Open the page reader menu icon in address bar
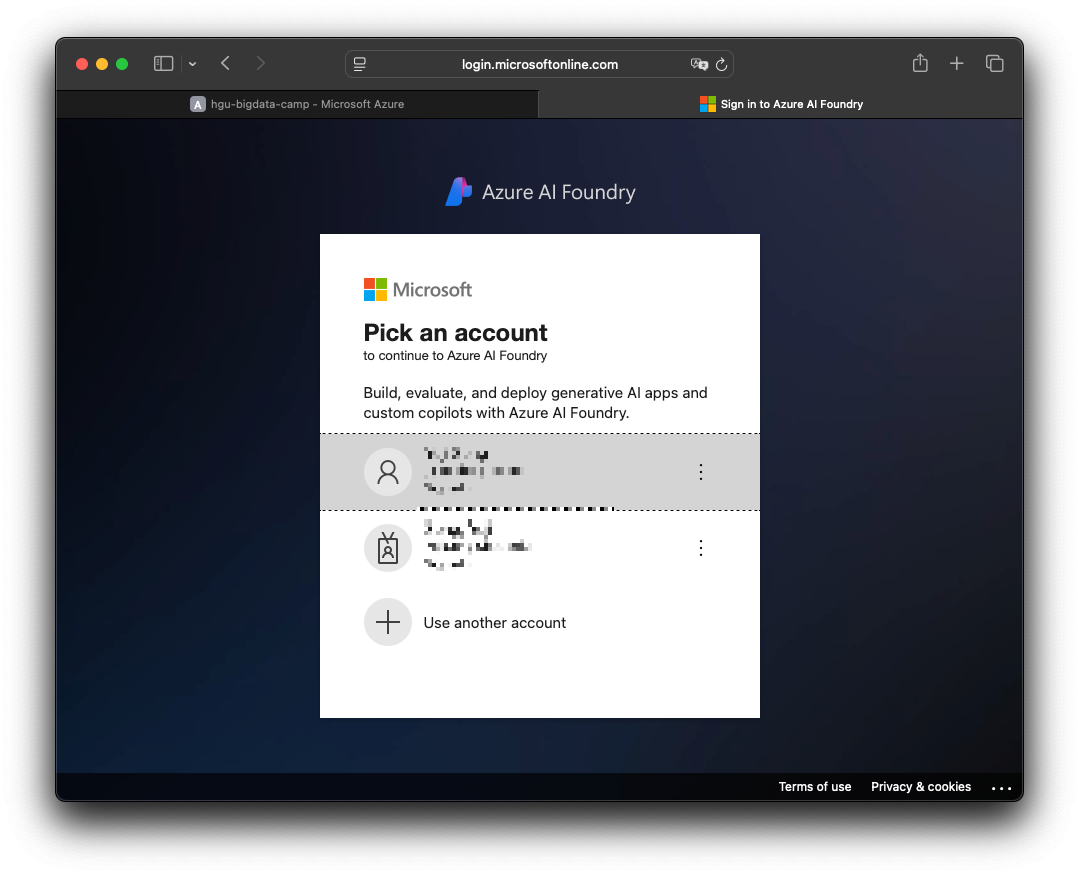Screen dimensions: 1079x875 359,64
